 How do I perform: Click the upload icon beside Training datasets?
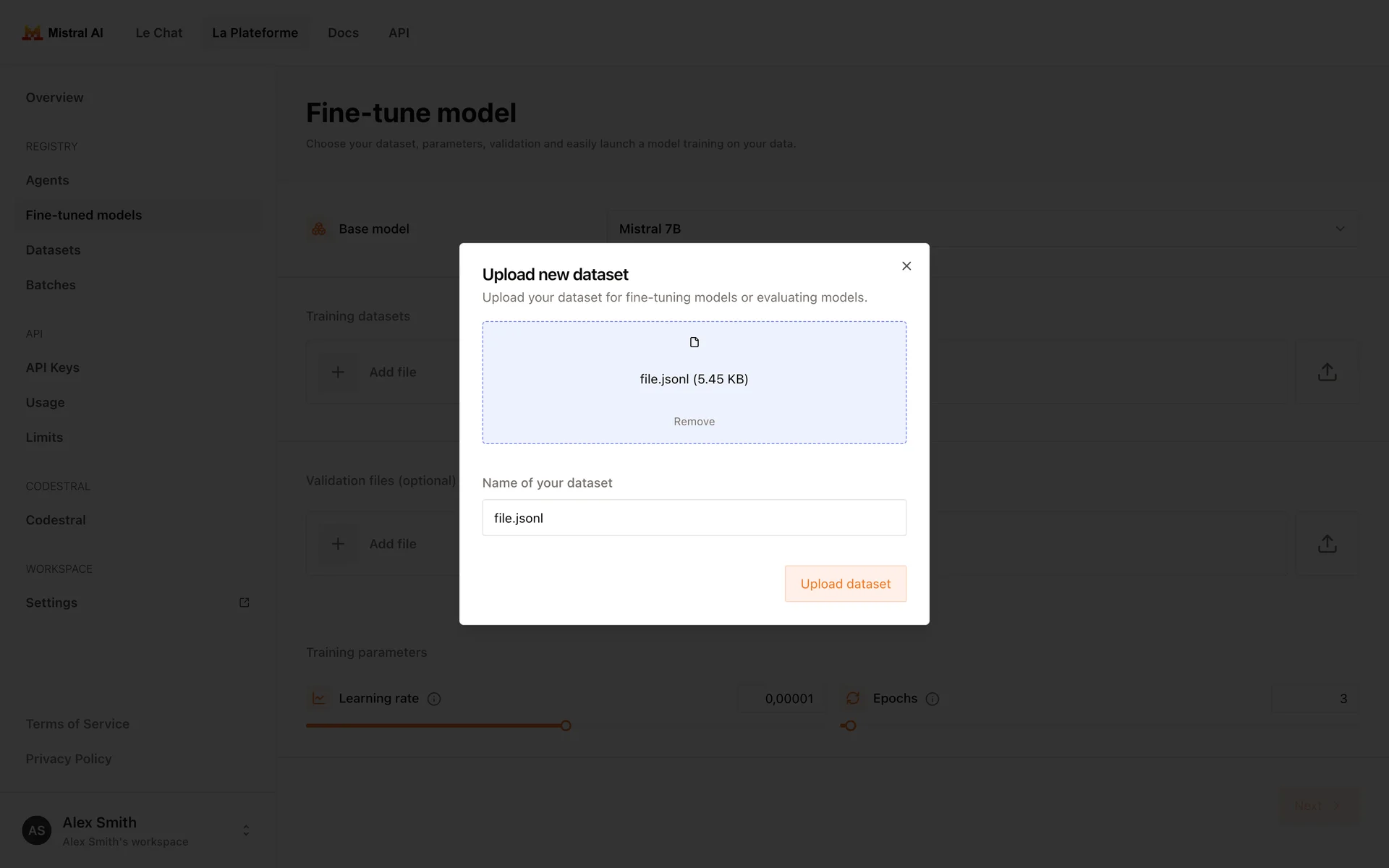coord(1327,372)
